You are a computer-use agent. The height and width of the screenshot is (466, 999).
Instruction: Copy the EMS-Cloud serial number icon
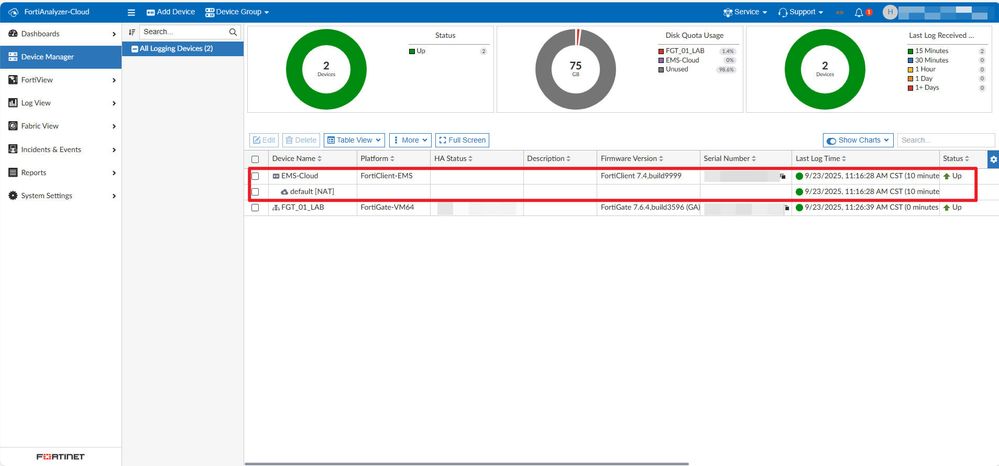tap(783, 175)
